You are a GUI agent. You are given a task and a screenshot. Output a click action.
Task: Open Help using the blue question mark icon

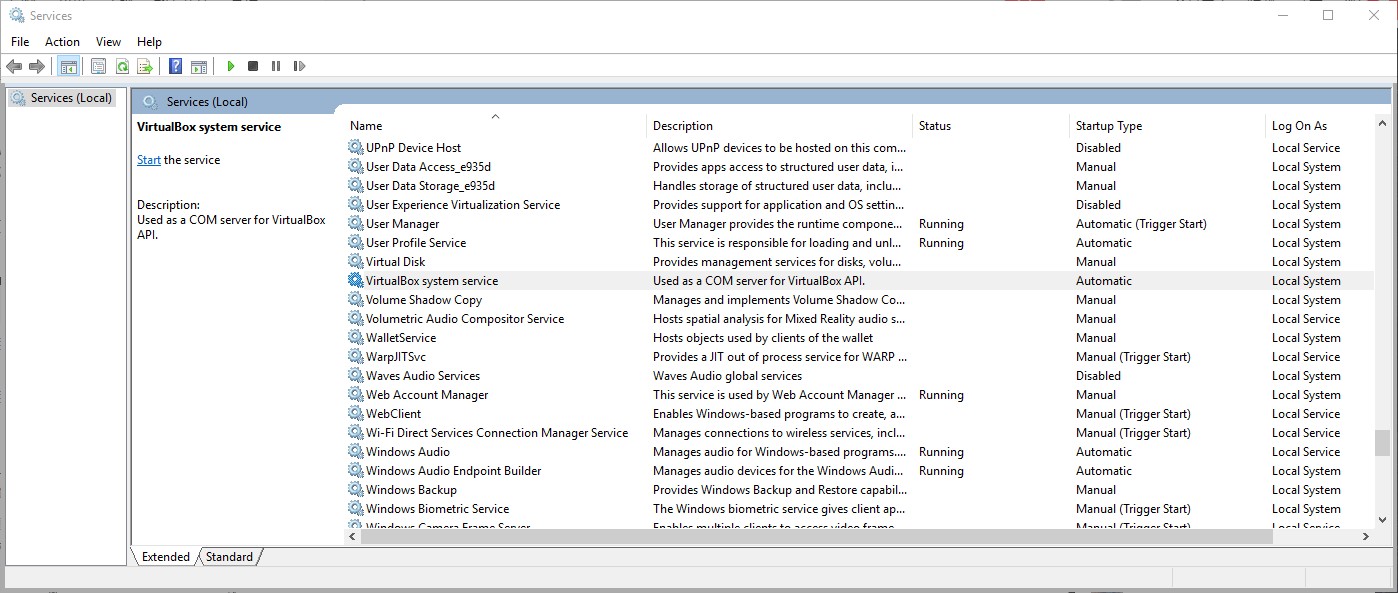[x=176, y=66]
